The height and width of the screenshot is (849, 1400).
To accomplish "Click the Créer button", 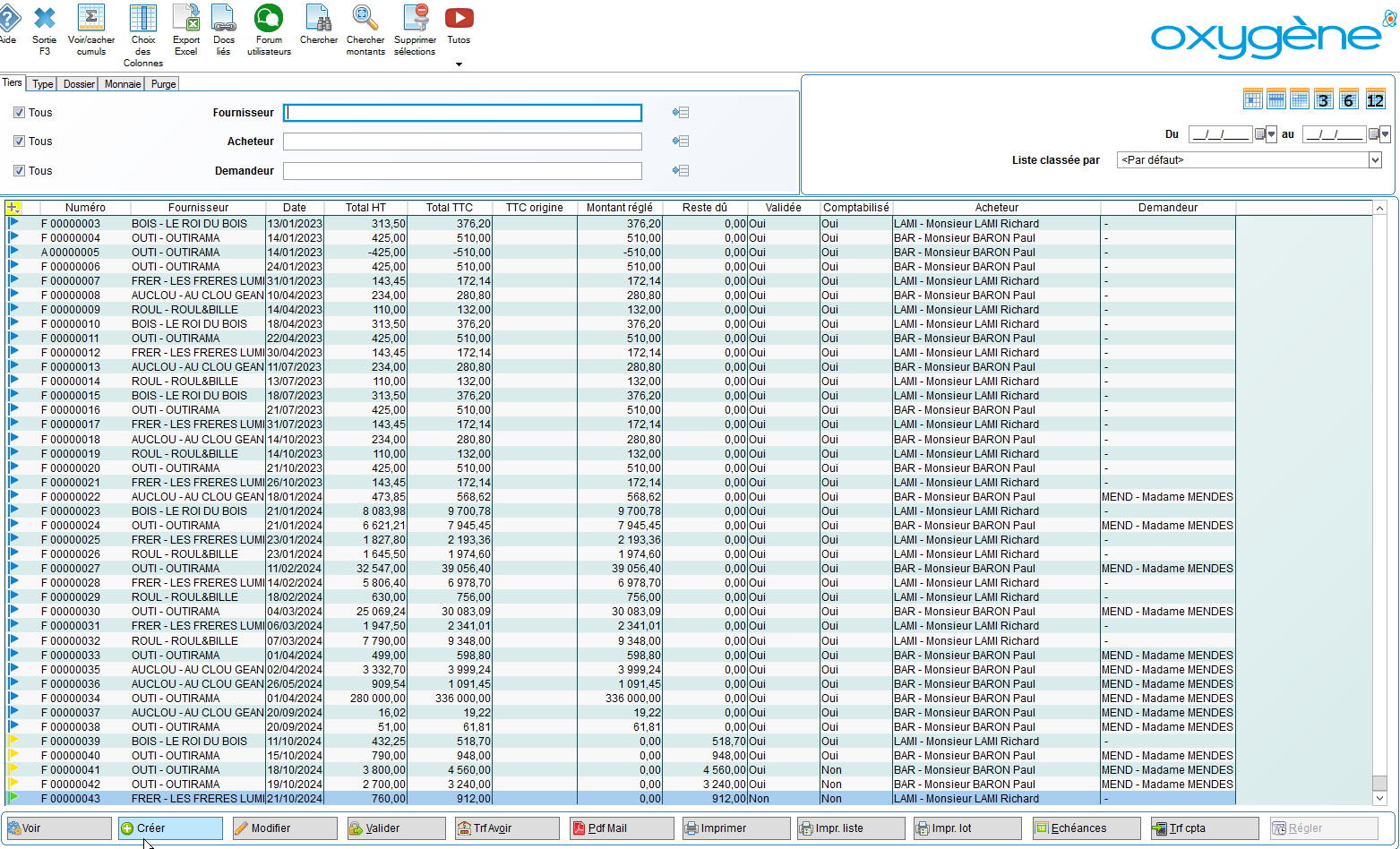I will click(x=170, y=828).
